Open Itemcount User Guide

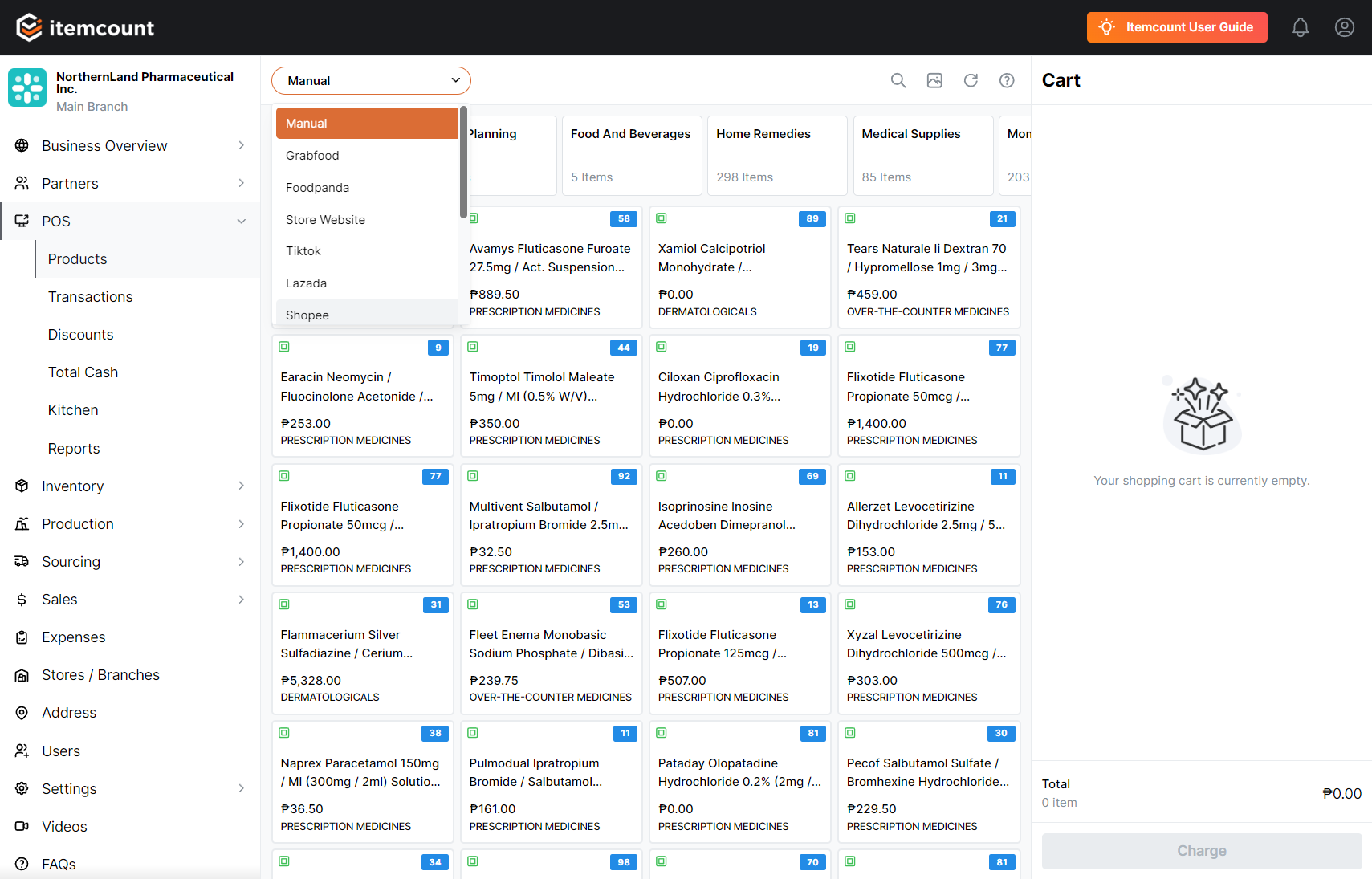tap(1177, 27)
